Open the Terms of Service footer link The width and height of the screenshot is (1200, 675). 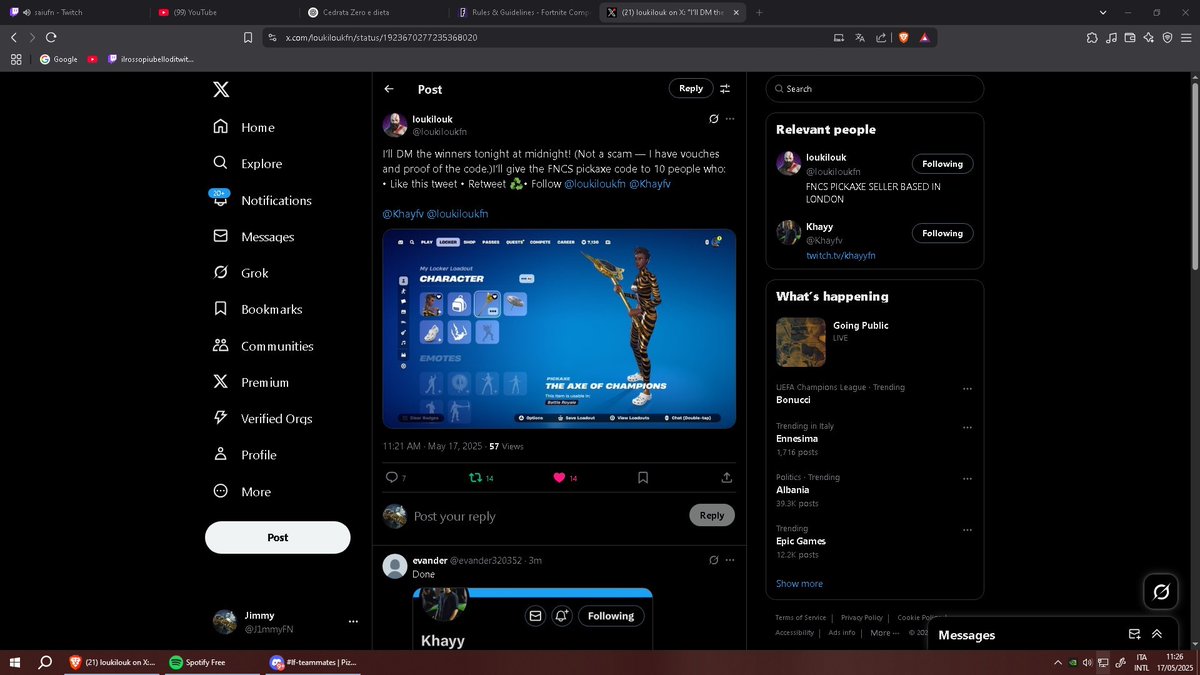tap(801, 618)
